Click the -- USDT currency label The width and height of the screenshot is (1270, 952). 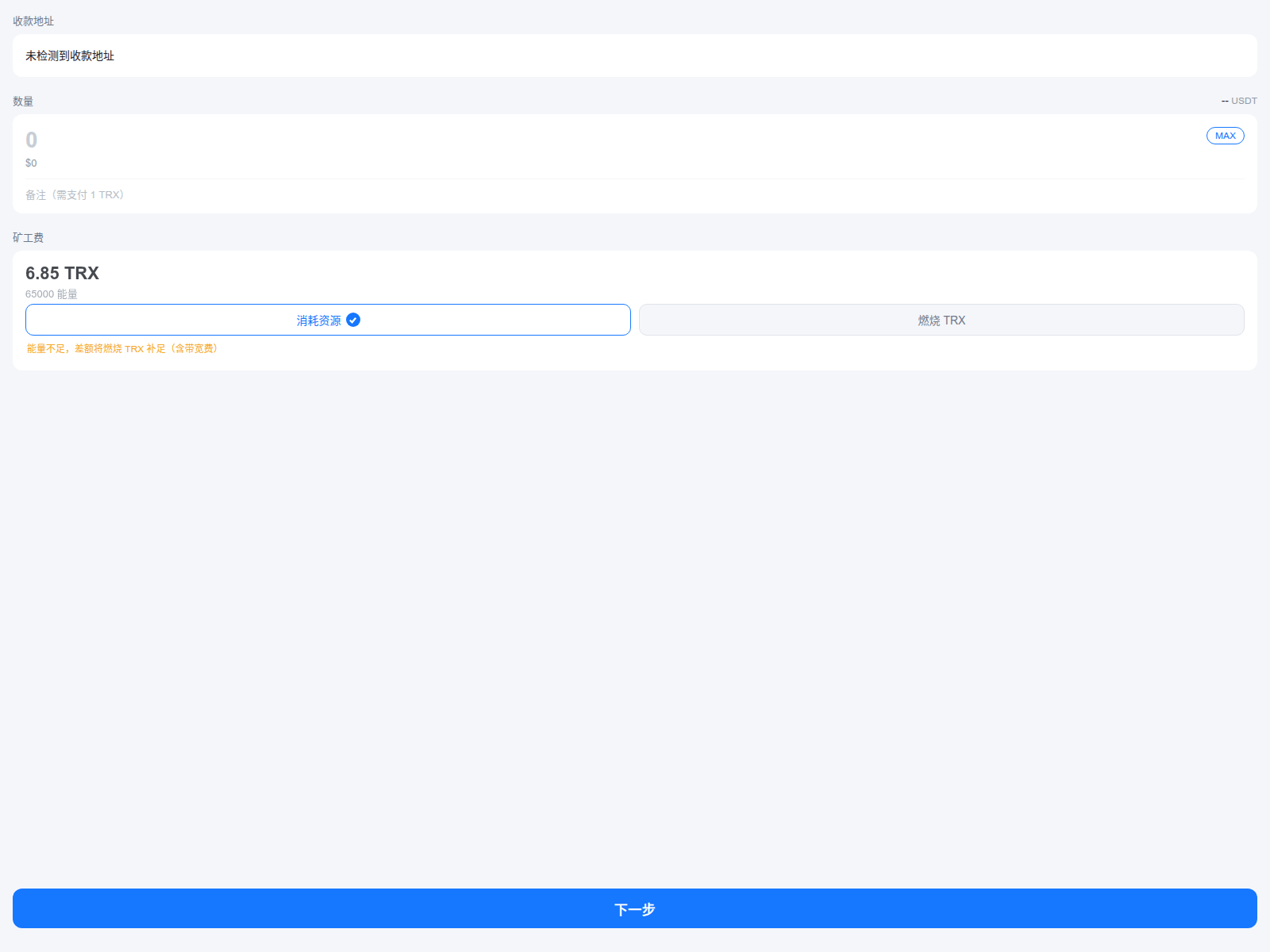pyautogui.click(x=1238, y=101)
